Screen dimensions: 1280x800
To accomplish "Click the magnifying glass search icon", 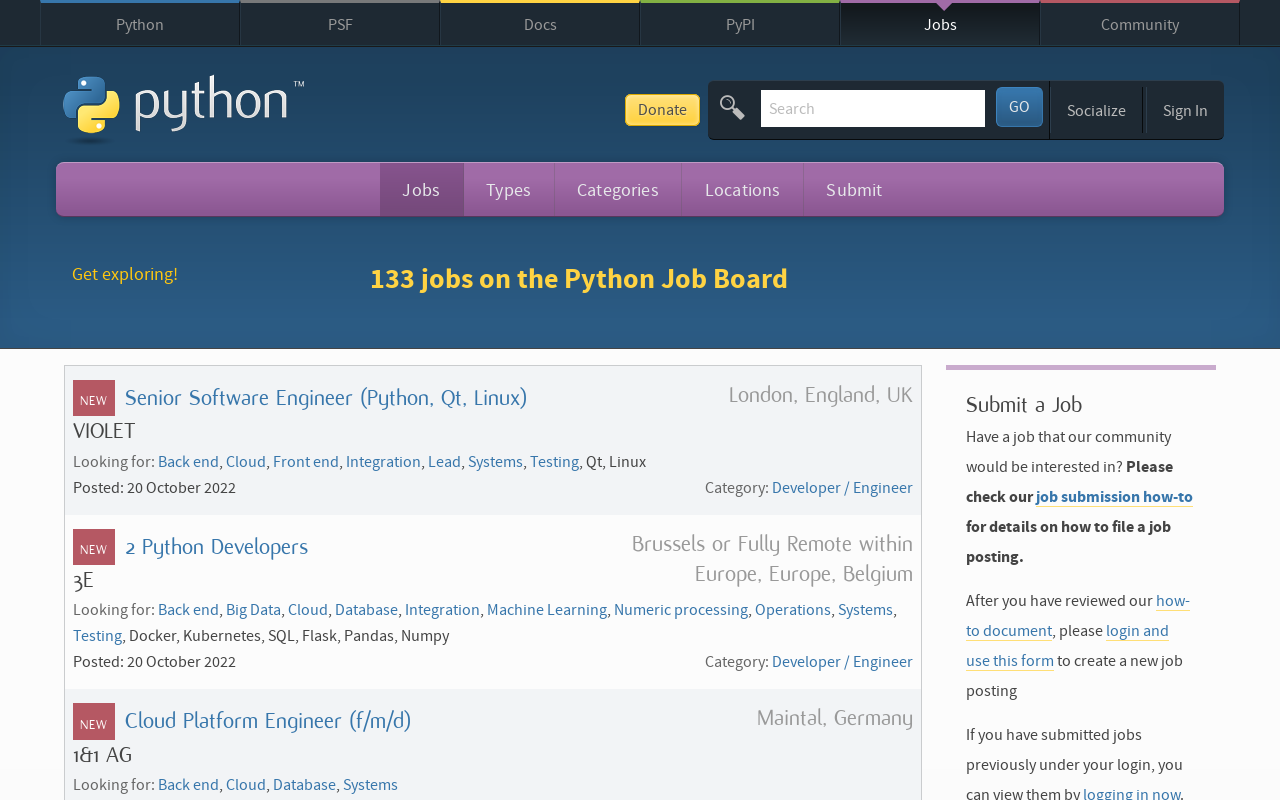I will point(732,108).
